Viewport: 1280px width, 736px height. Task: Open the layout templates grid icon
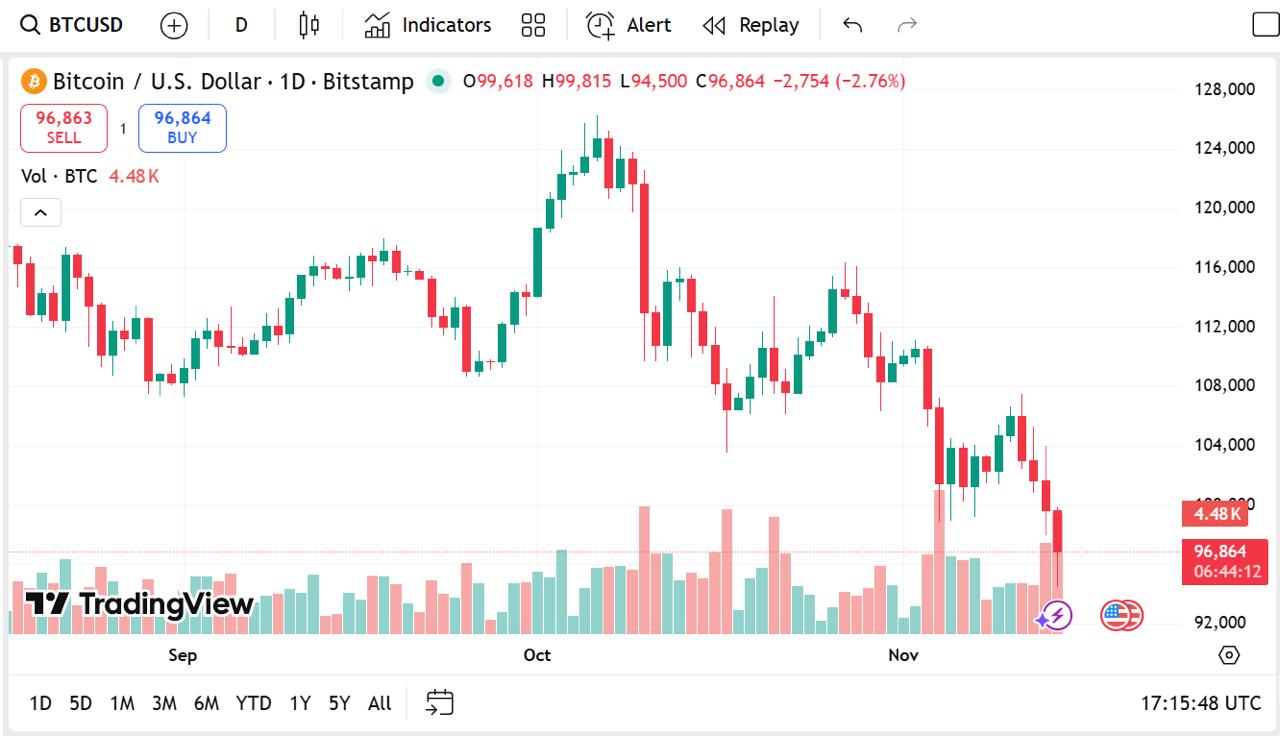(534, 25)
